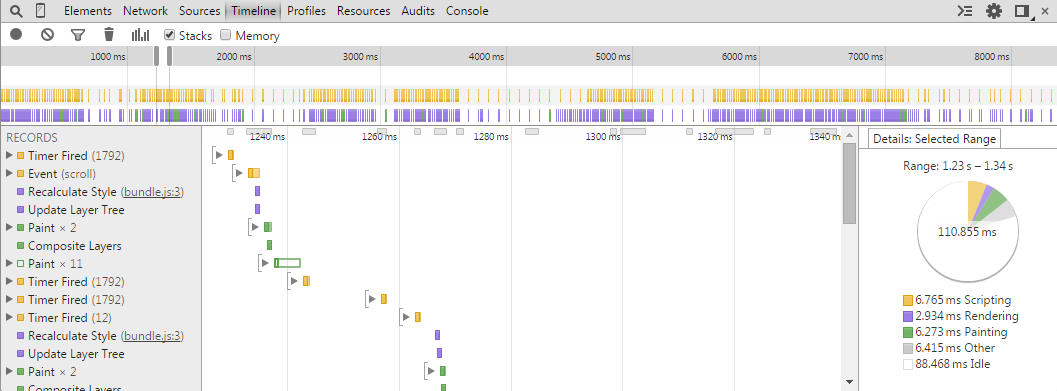Click the garbage collect trash icon
Screen dimensions: 1057x391
coord(109,34)
